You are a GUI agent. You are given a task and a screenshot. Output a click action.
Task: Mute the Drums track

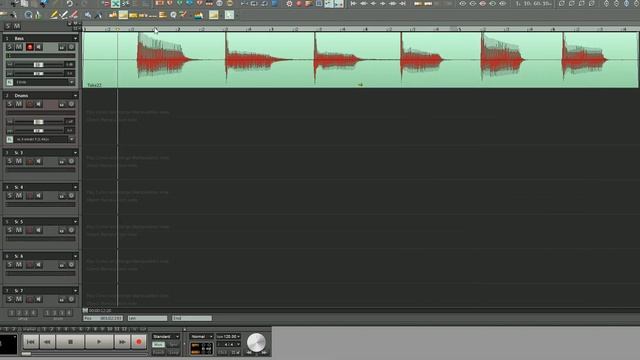19,104
